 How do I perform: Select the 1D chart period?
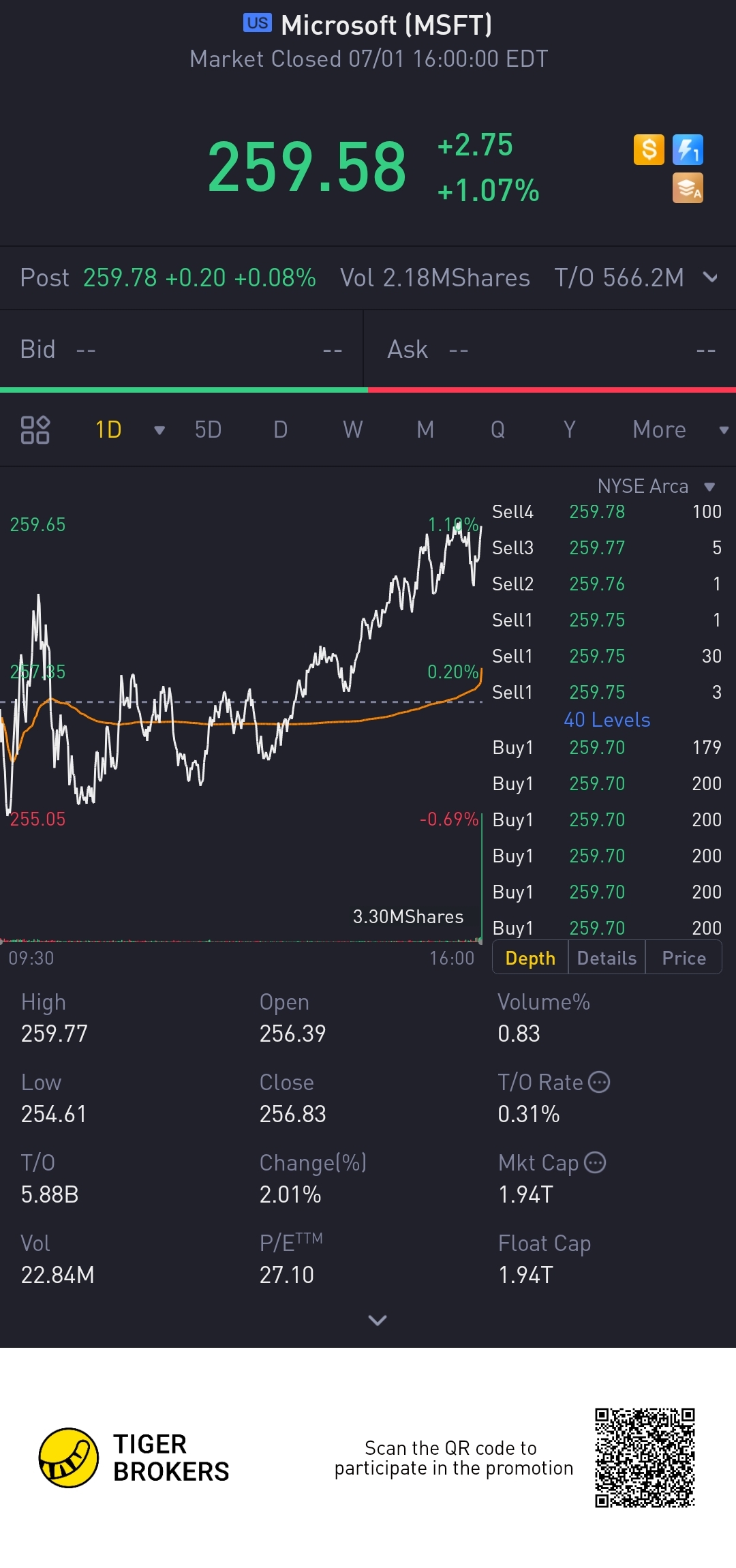point(108,429)
